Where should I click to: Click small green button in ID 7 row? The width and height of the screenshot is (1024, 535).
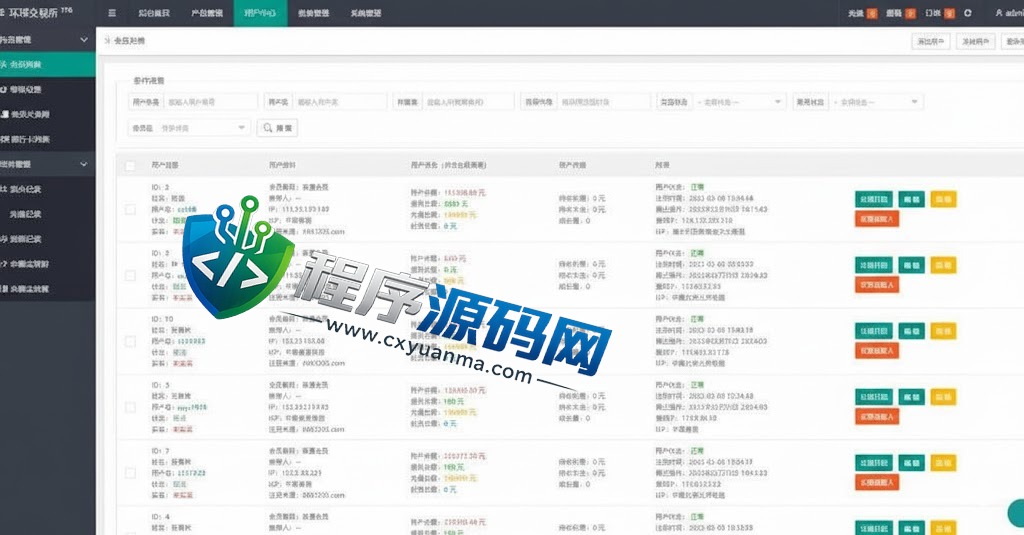[x=911, y=462]
